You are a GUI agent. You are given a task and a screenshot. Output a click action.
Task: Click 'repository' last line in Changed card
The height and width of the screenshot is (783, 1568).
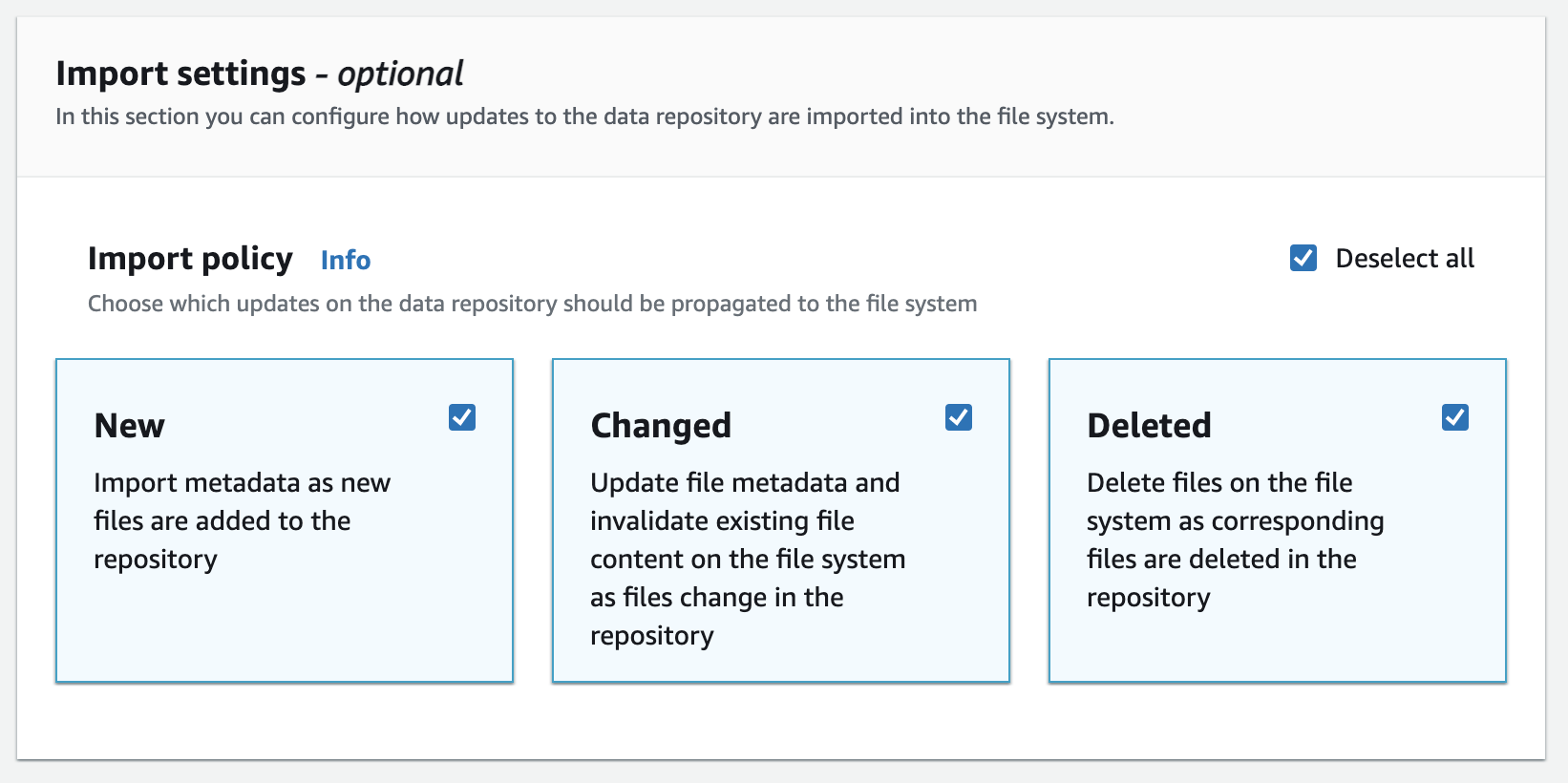click(x=652, y=636)
